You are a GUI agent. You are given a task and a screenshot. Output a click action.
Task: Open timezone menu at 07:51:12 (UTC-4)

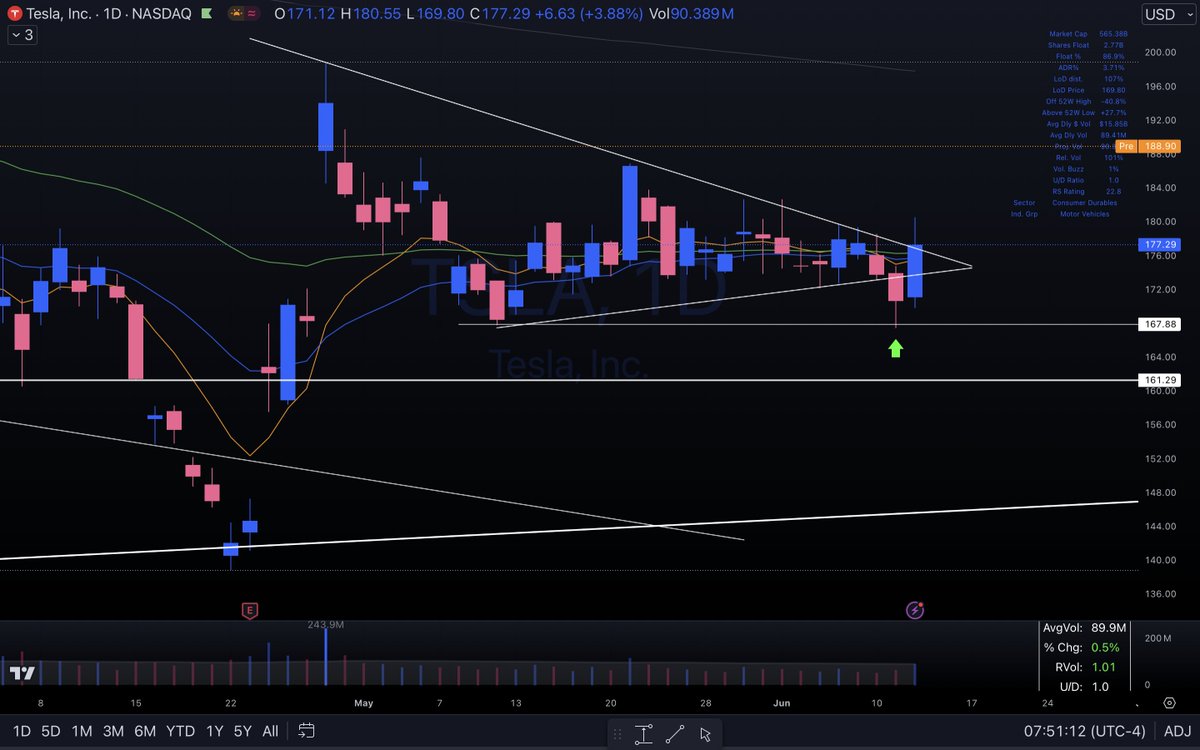(x=1086, y=731)
